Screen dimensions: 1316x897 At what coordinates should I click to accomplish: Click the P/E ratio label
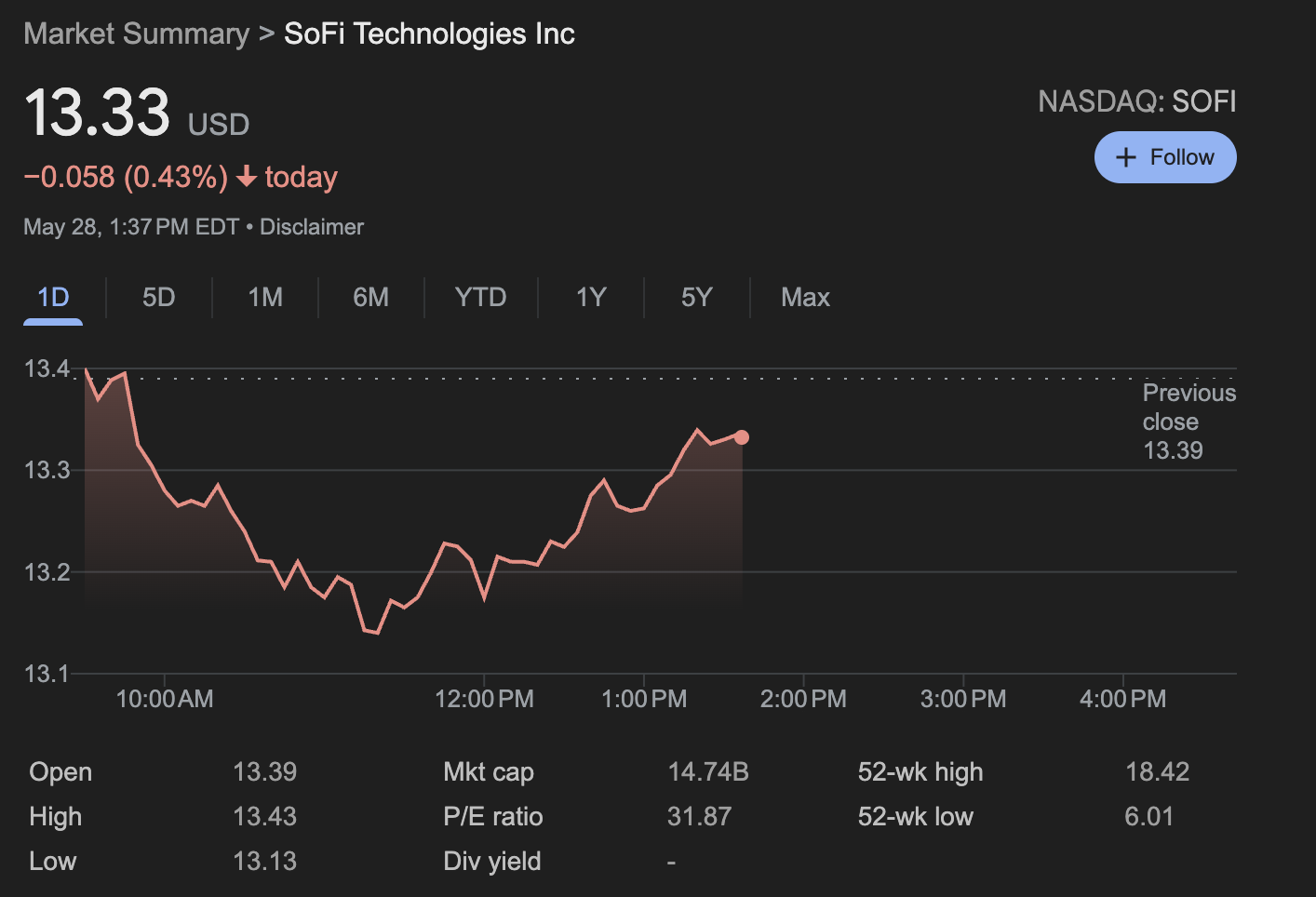[x=493, y=816]
